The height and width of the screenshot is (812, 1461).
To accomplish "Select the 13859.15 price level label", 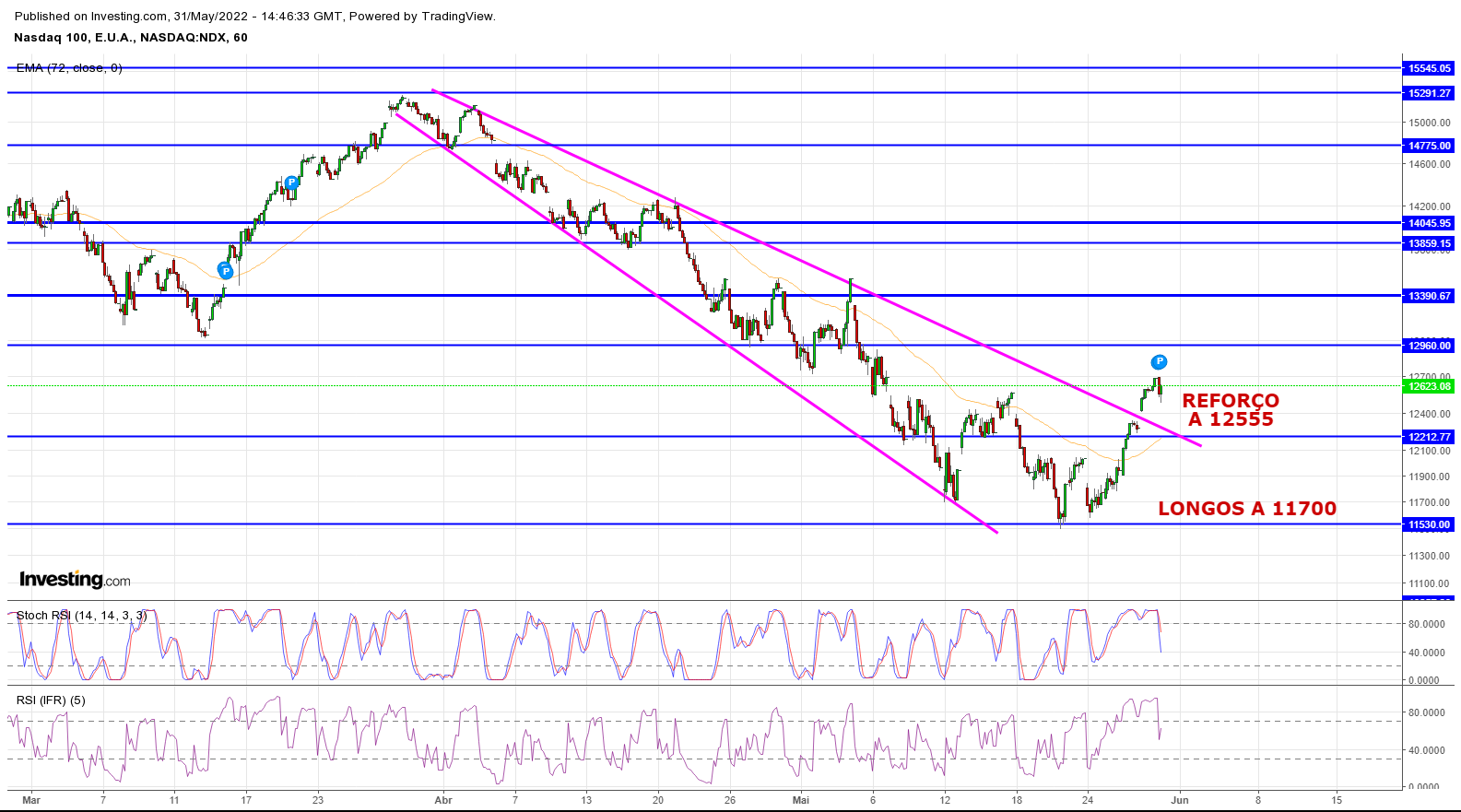I will click(x=1430, y=244).
